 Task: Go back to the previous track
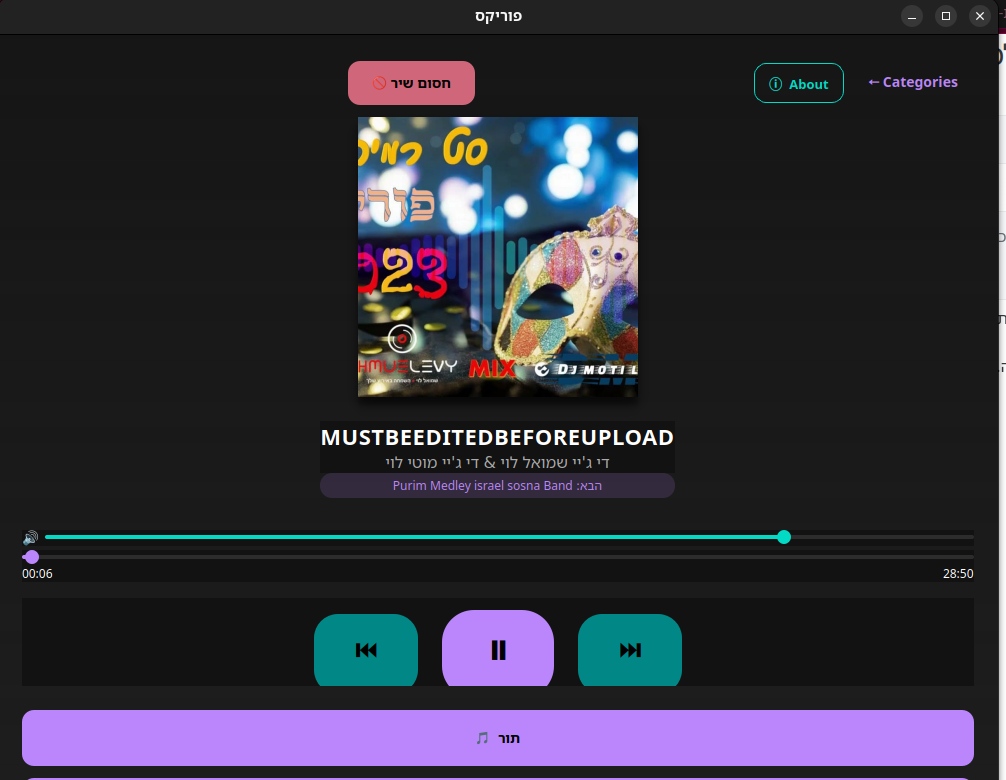[366, 650]
